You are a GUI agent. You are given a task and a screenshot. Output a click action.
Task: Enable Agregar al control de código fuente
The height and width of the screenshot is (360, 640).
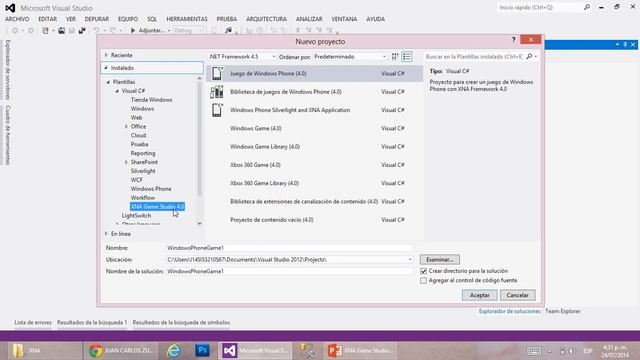pos(423,281)
